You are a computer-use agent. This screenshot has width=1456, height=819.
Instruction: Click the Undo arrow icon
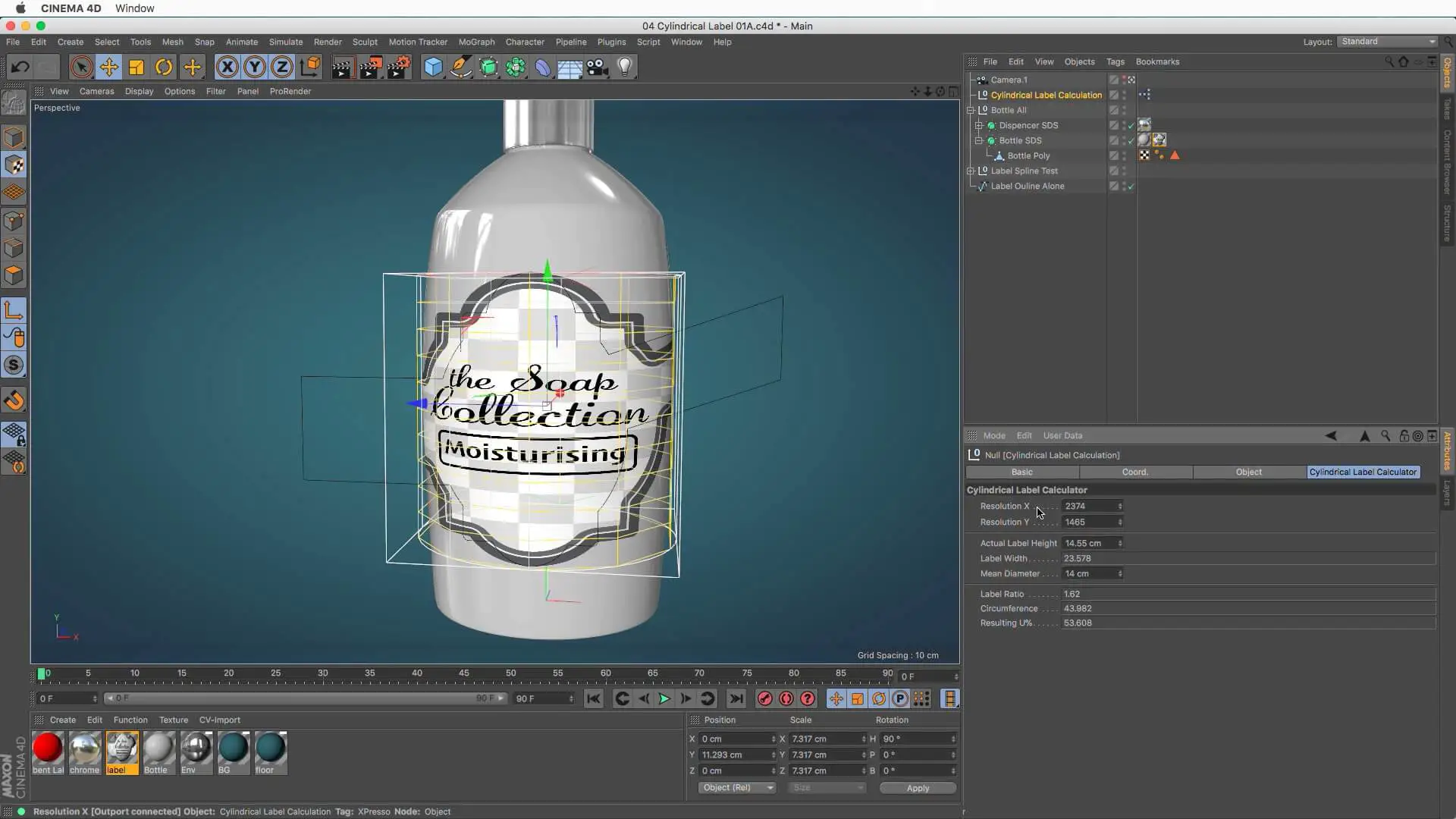tap(20, 67)
